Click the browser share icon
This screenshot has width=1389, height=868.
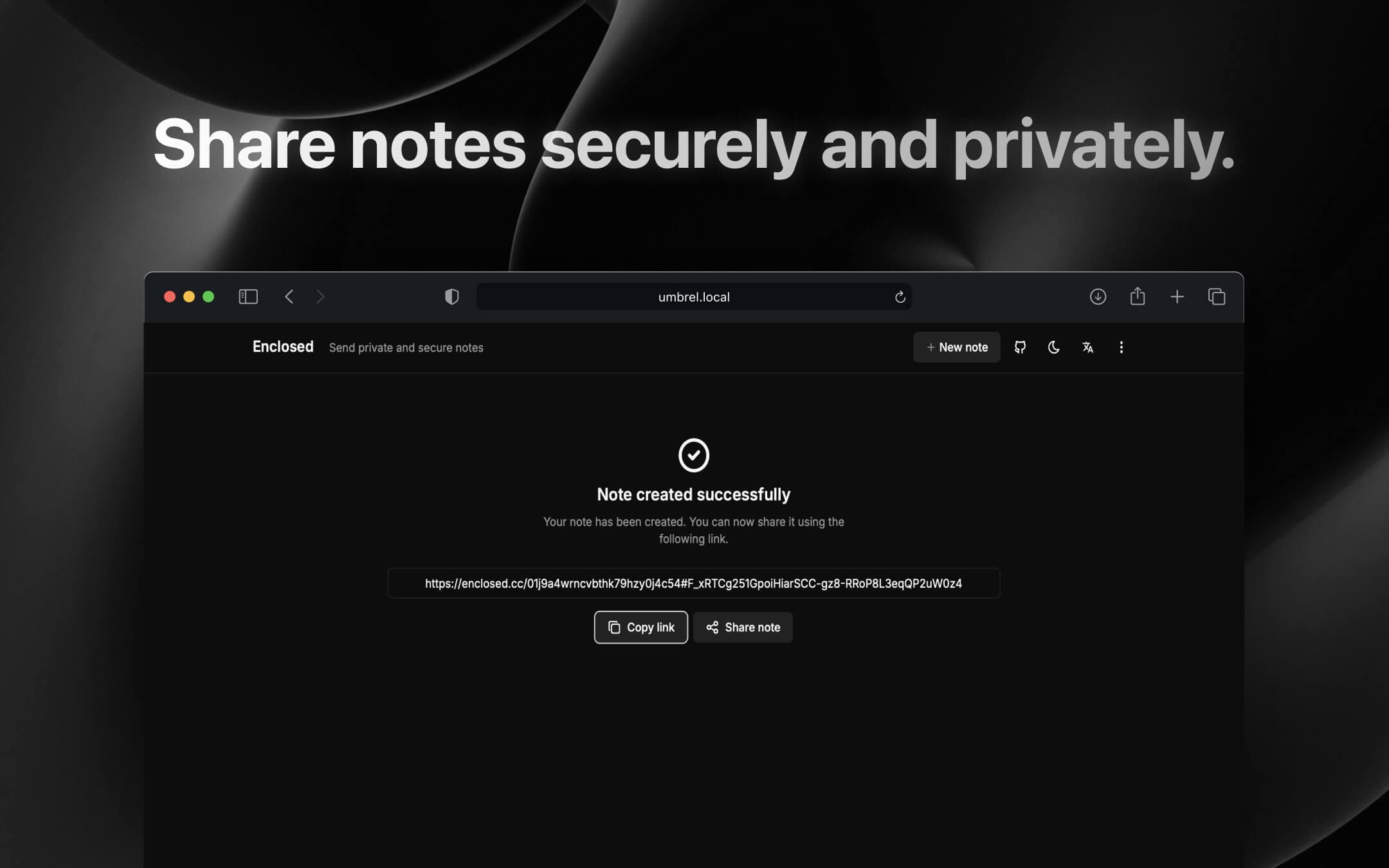pos(1137,296)
